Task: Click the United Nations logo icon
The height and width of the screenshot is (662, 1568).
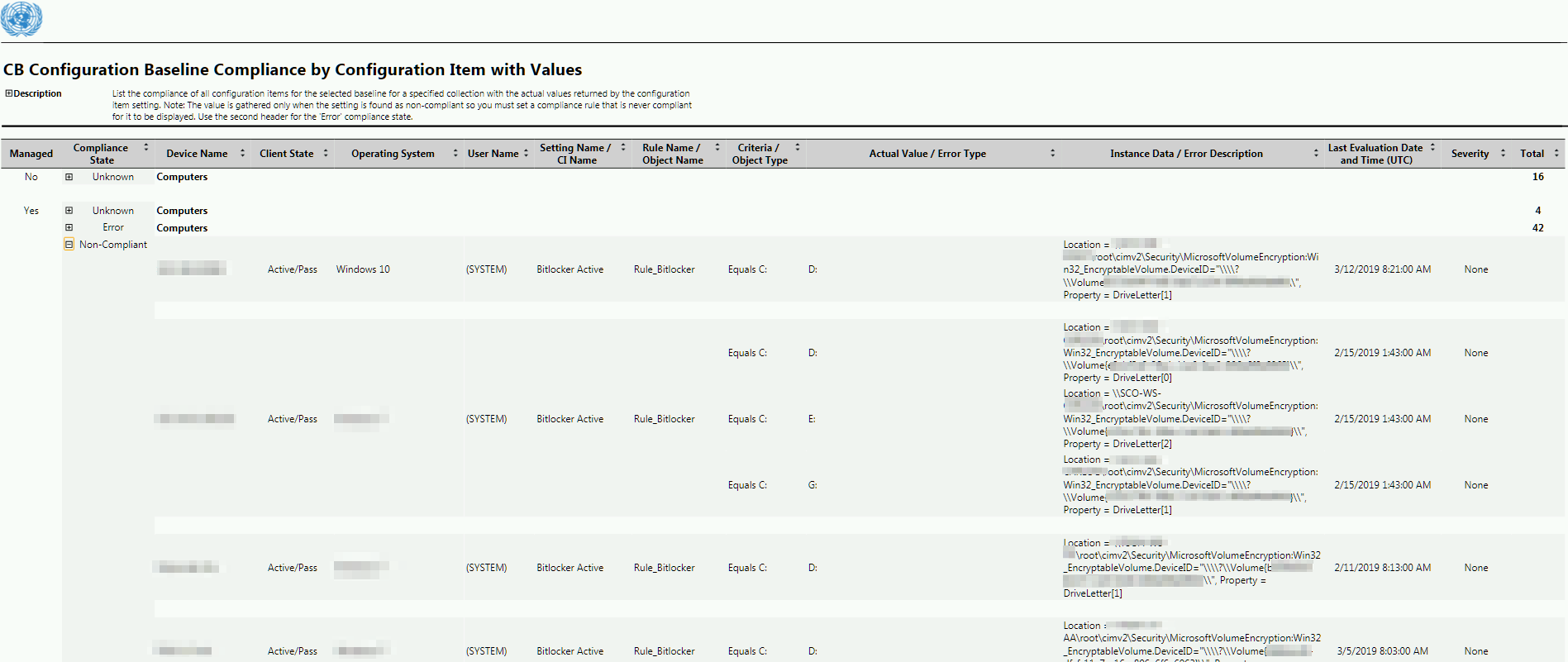Action: point(21,19)
